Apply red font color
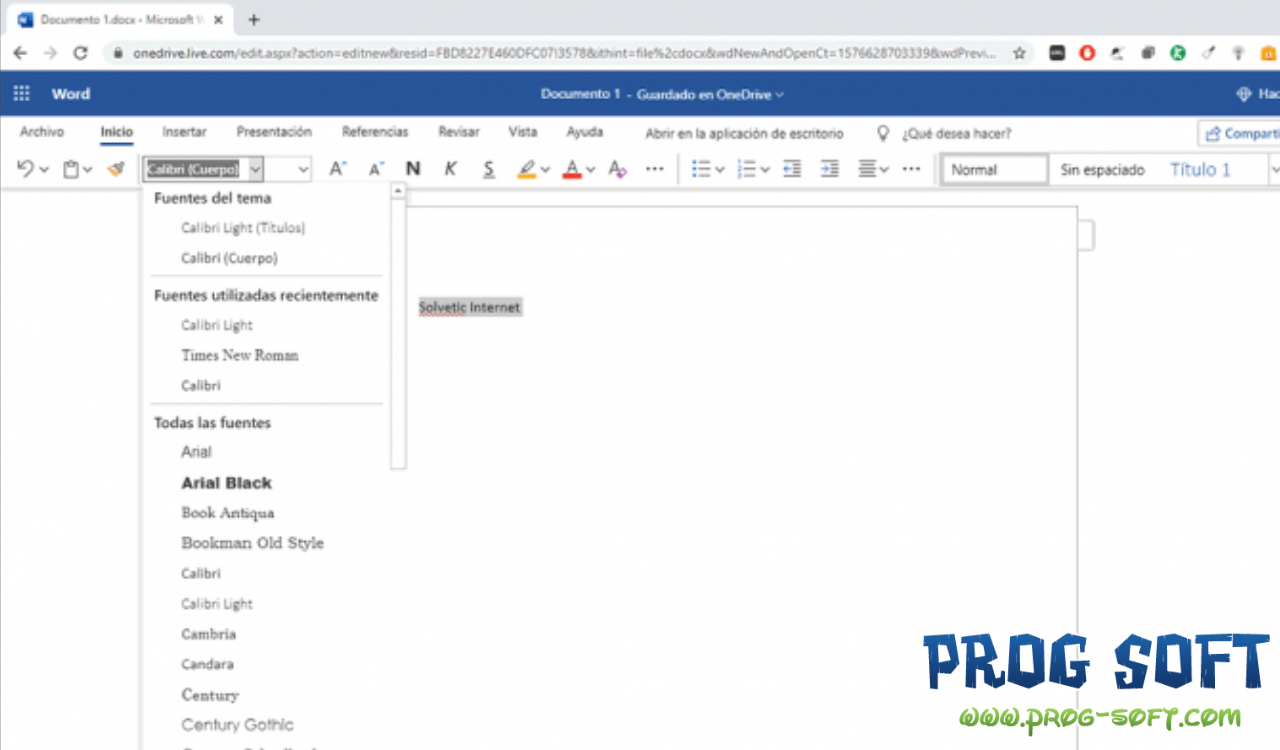 572,169
